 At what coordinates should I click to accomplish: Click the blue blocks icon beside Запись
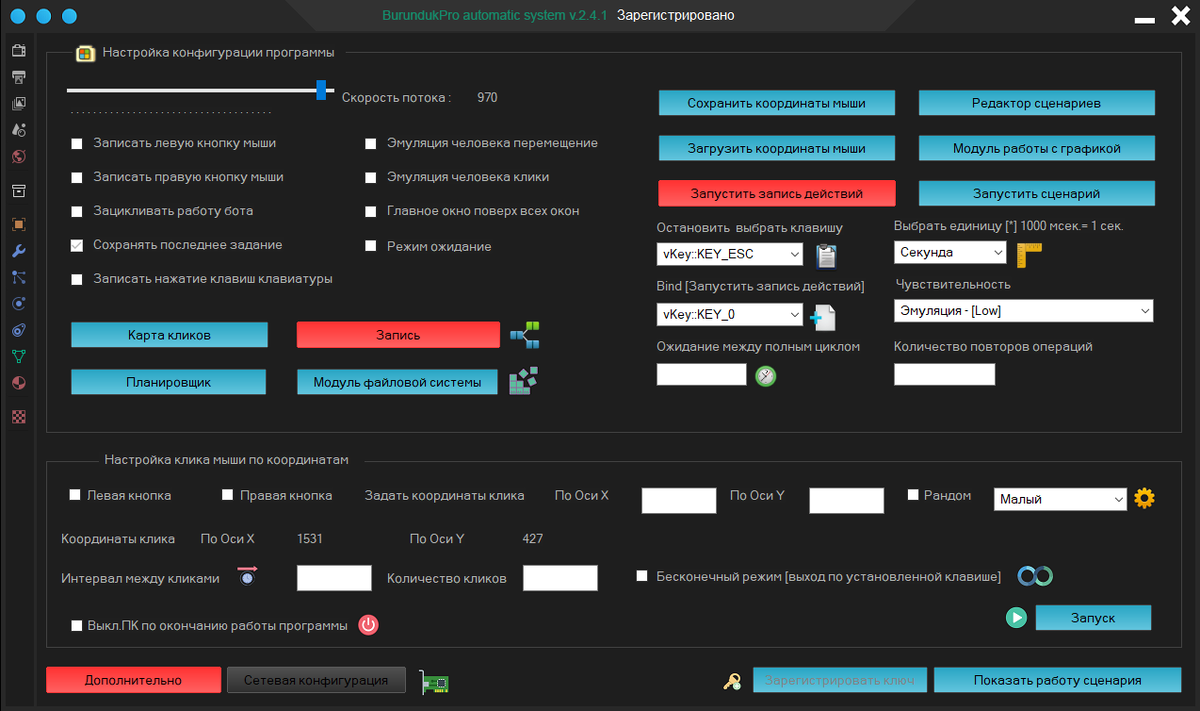coord(525,335)
